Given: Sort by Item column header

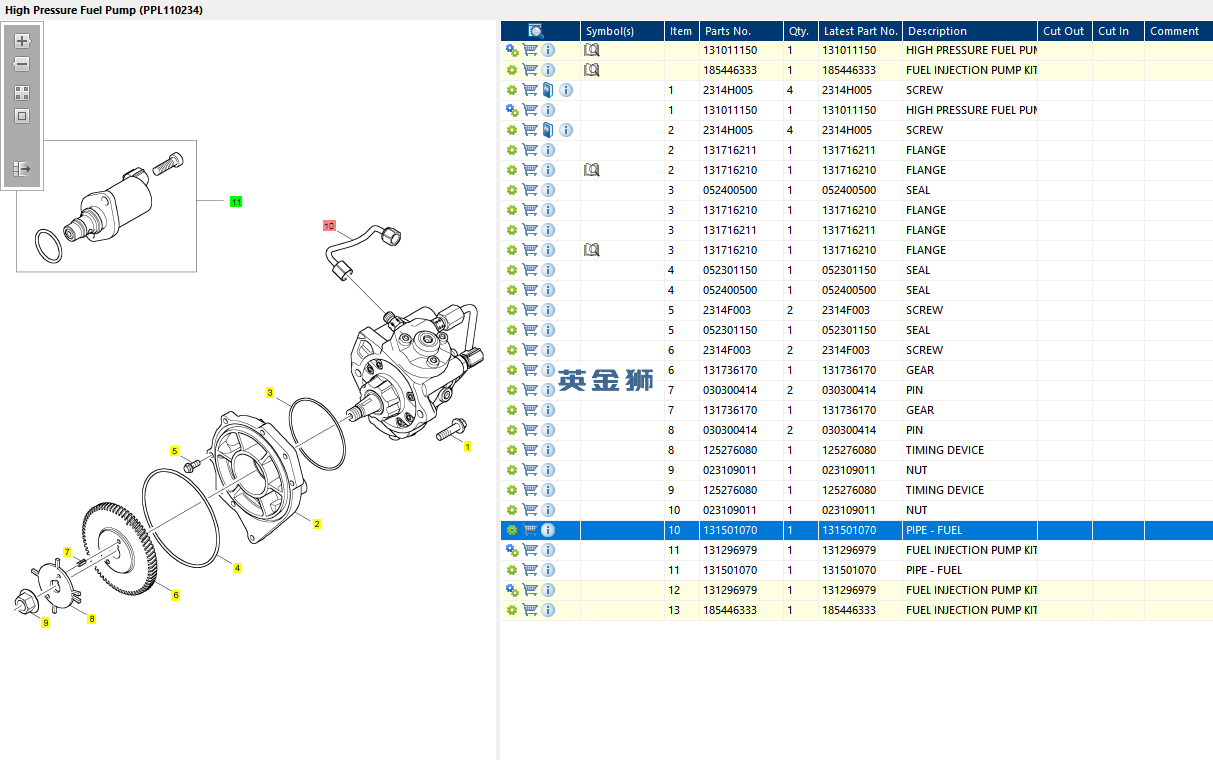Looking at the screenshot, I should (x=682, y=31).
